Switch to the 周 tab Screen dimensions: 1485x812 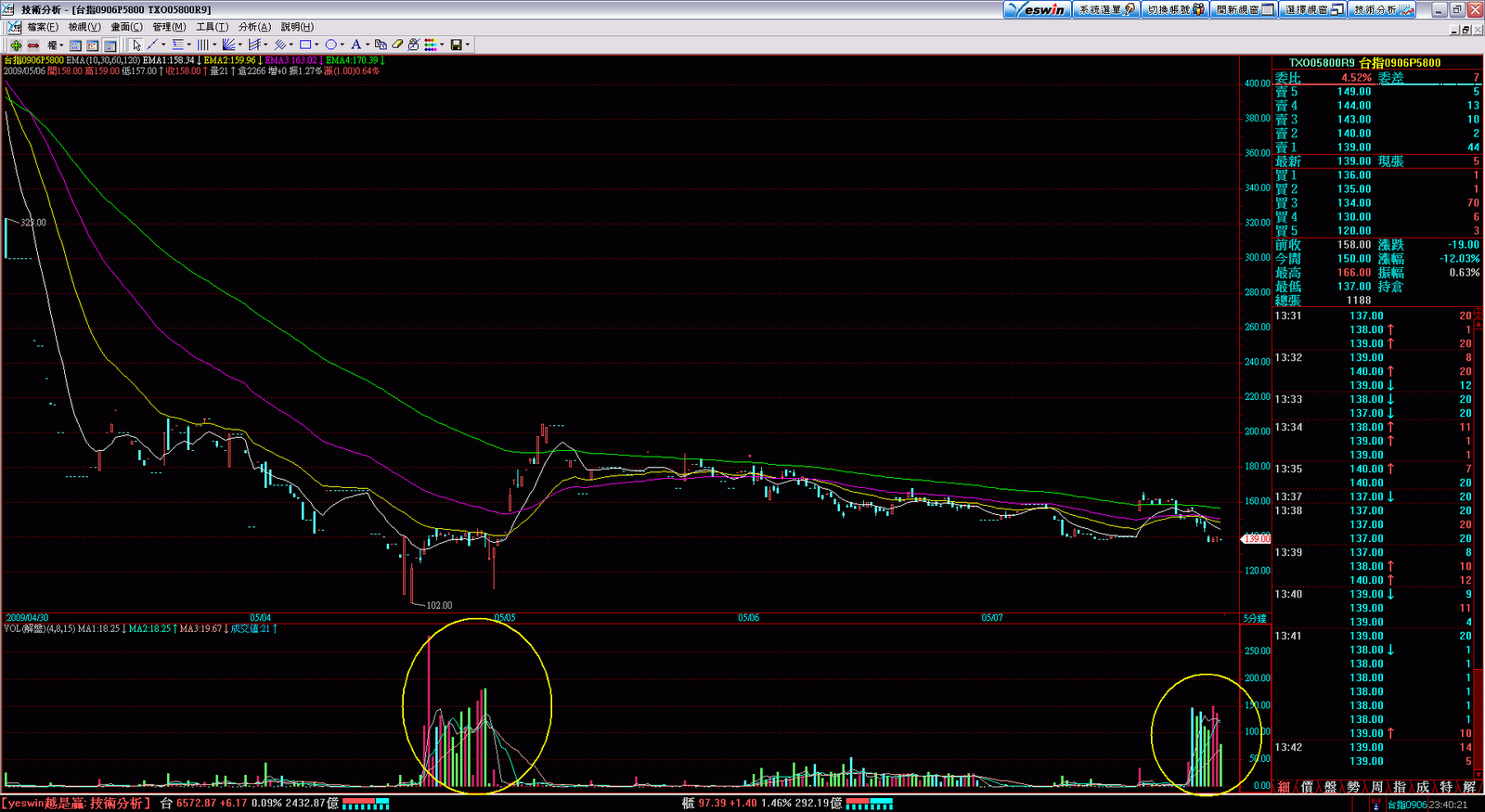1376,787
